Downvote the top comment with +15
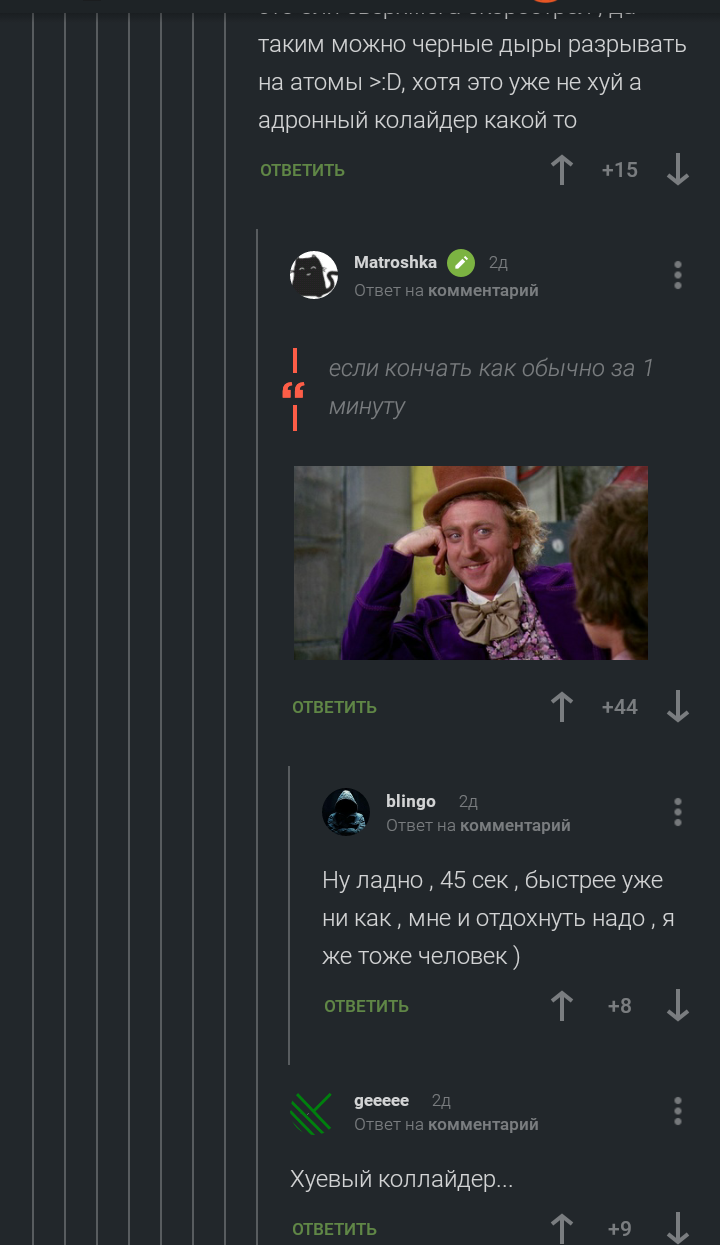Viewport: 720px width, 1245px height. click(x=678, y=170)
